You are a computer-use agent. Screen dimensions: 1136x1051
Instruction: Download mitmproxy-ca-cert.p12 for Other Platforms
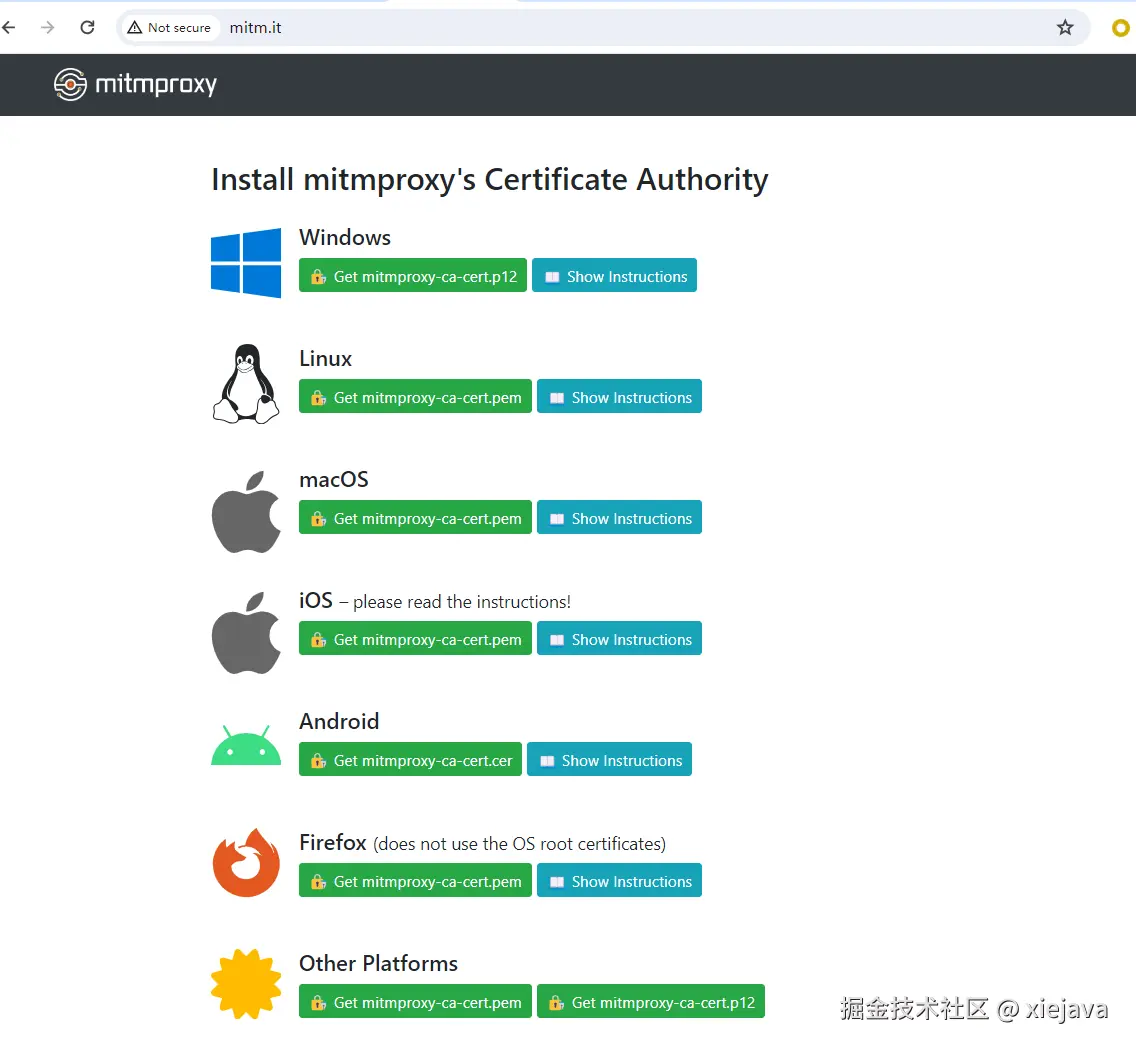click(651, 1001)
